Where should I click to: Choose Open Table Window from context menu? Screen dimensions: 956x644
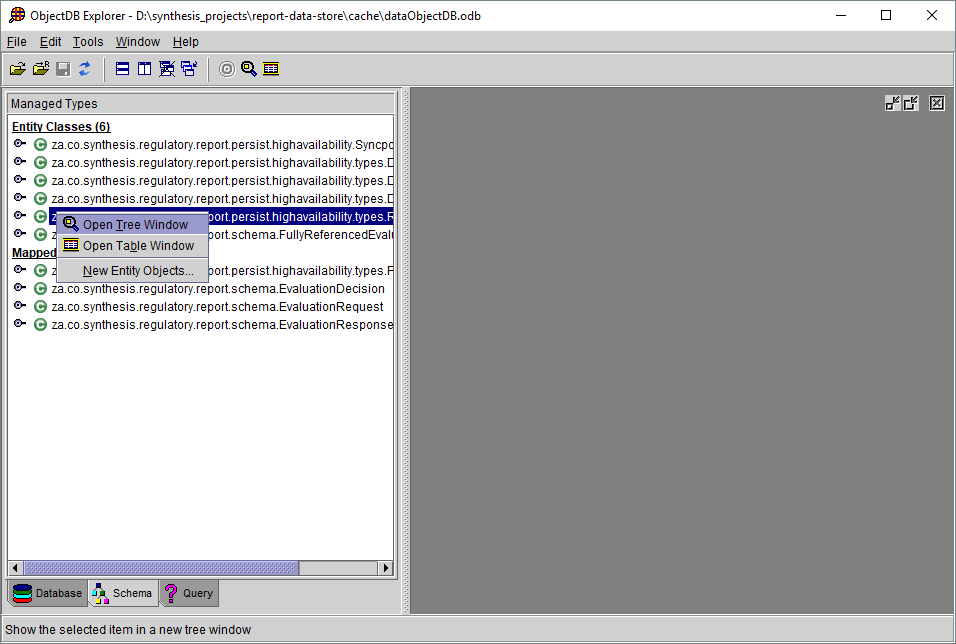pyautogui.click(x=132, y=246)
